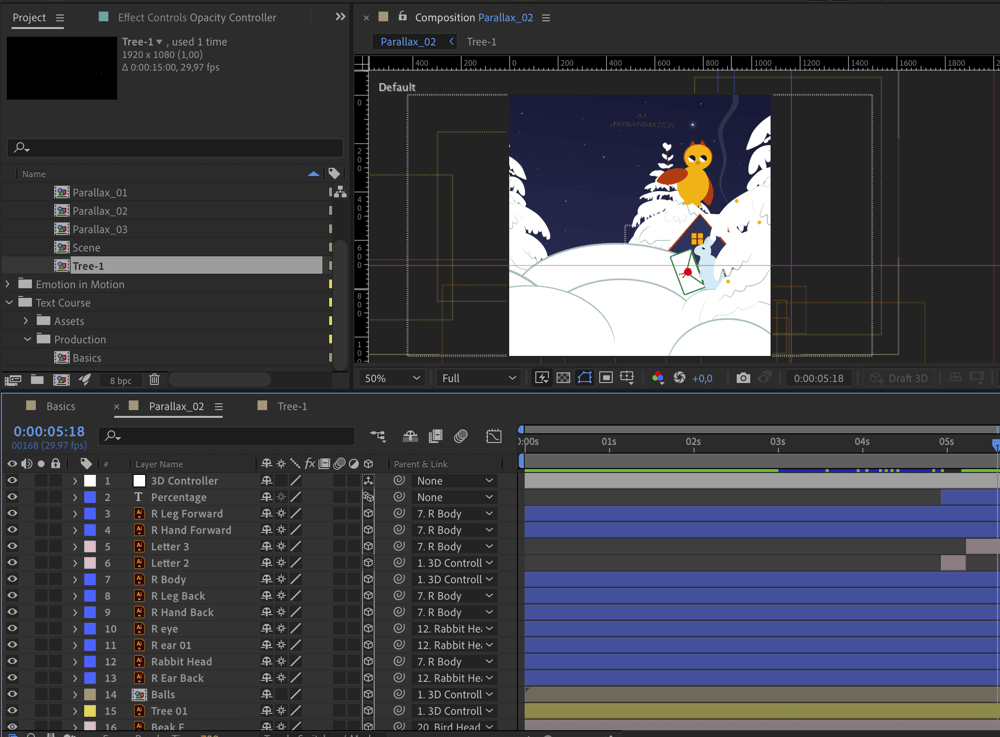Screen dimensions: 1000x737
Task: Hide the Tree 01 layer
Action: (12, 711)
